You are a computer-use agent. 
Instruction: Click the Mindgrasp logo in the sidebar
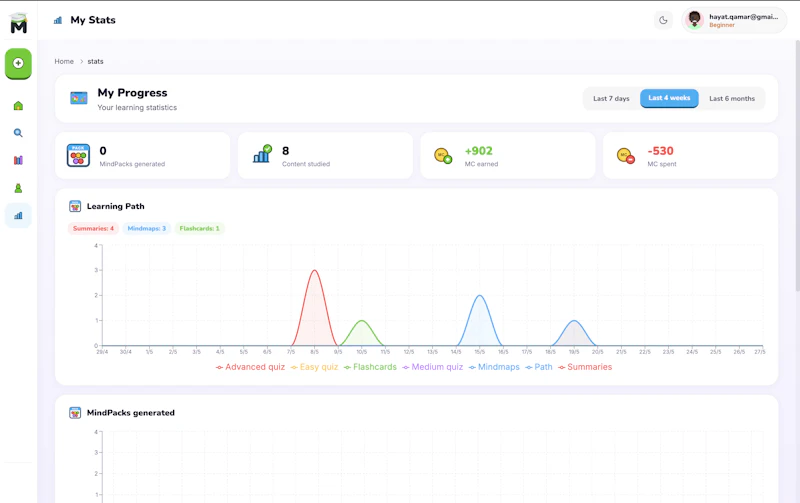click(18, 23)
